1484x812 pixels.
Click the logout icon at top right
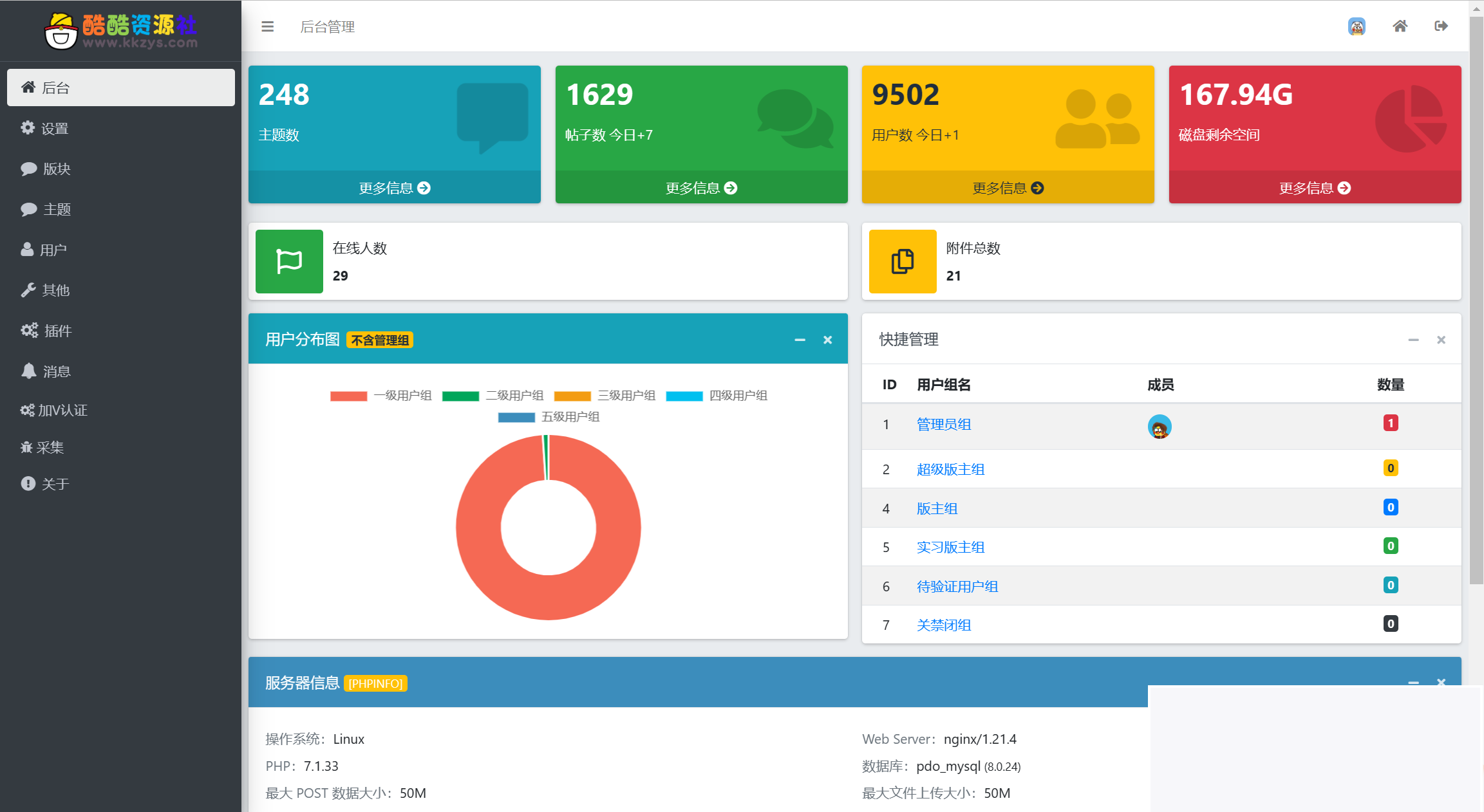click(x=1441, y=26)
